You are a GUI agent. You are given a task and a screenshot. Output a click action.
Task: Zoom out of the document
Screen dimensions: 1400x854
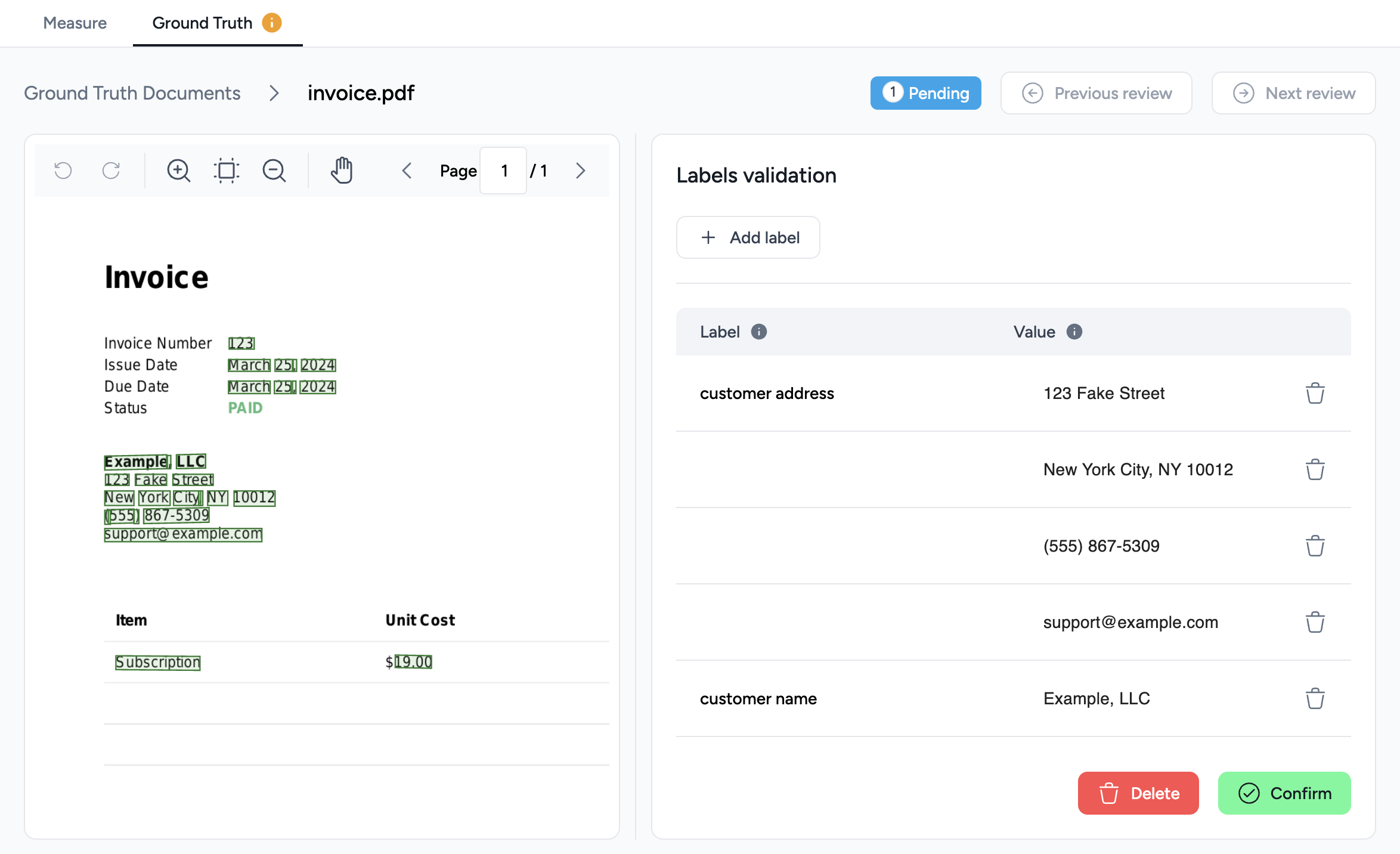(274, 171)
